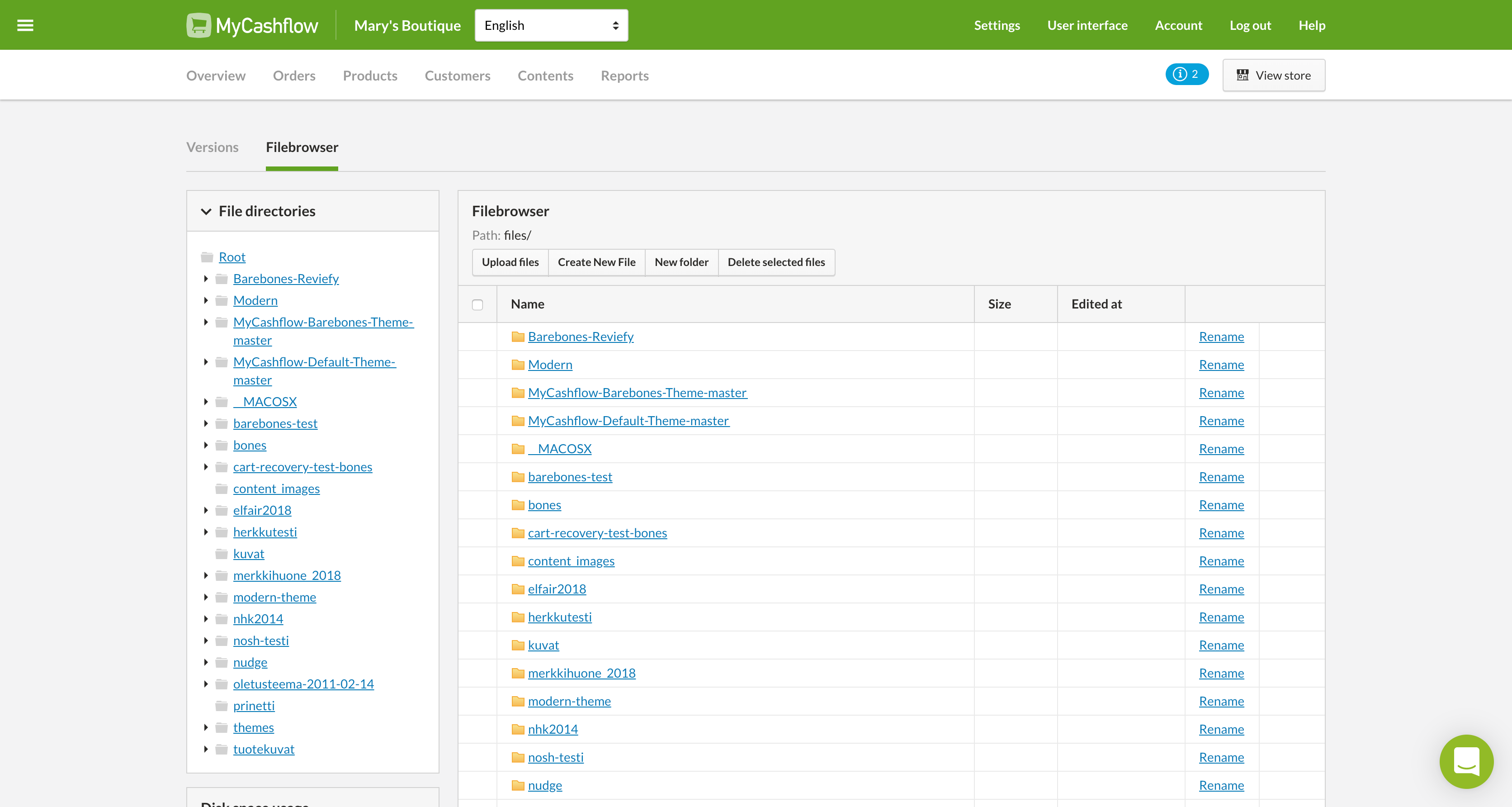Open oletusteema-2011-02-14 in directory tree

[303, 684]
